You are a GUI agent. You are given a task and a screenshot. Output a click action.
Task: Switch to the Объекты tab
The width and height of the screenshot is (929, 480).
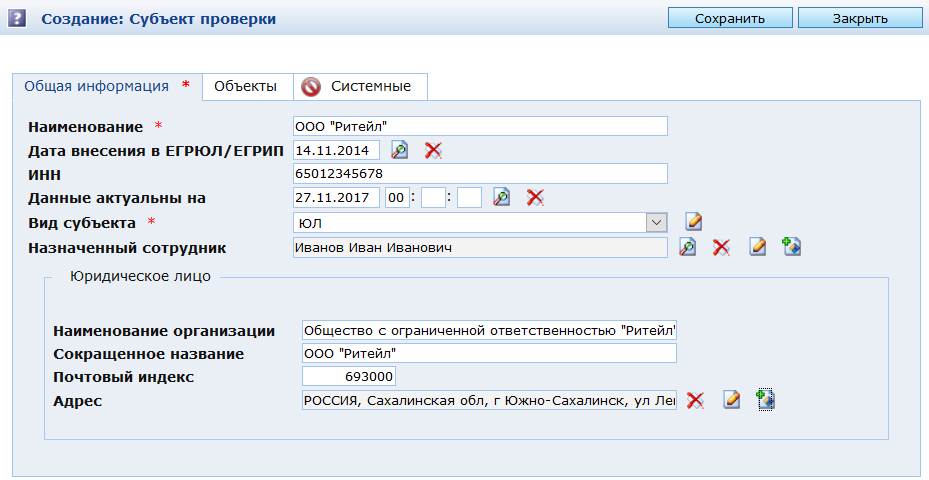coord(245,87)
